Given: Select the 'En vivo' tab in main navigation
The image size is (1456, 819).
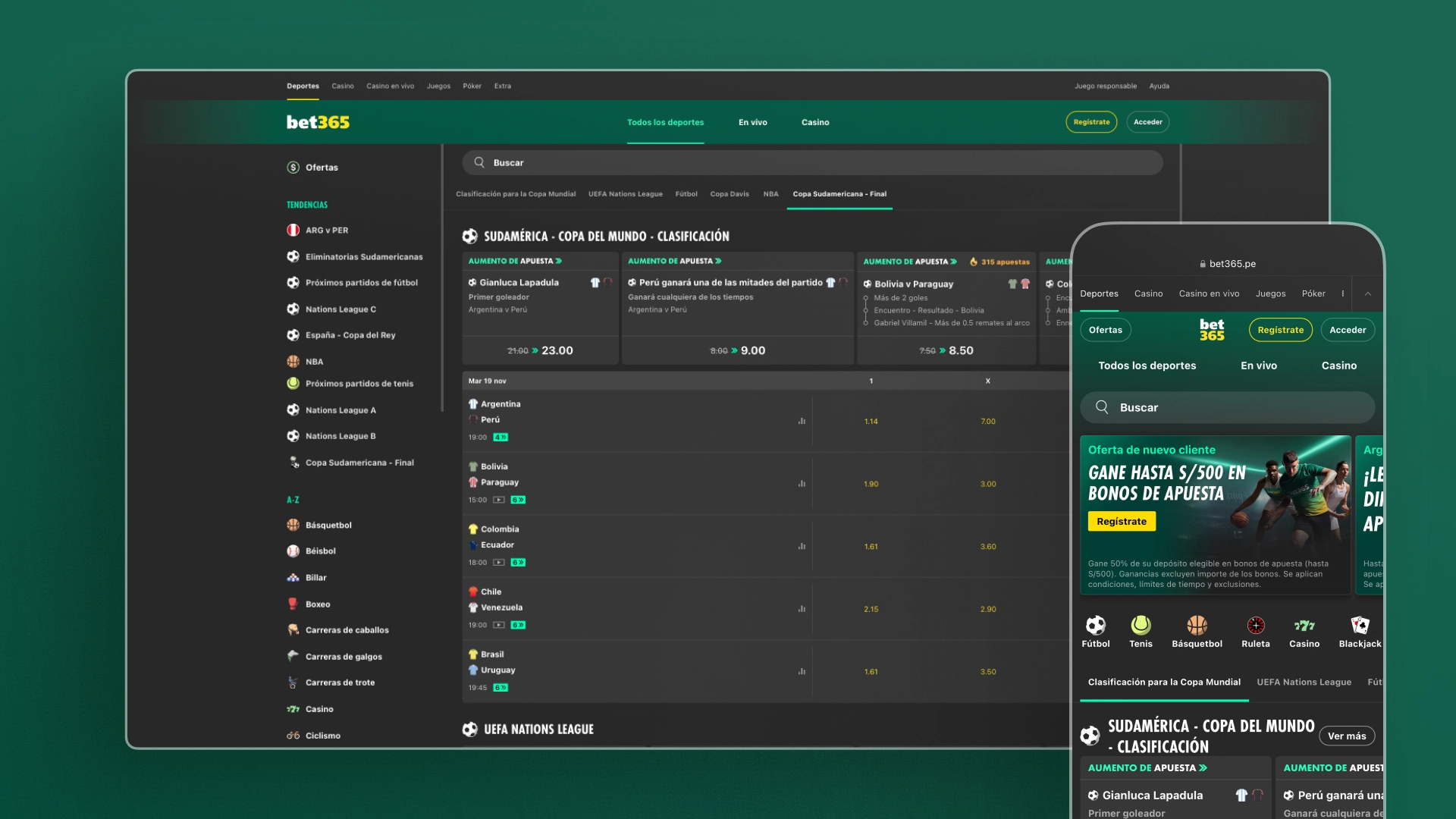Looking at the screenshot, I should point(752,121).
